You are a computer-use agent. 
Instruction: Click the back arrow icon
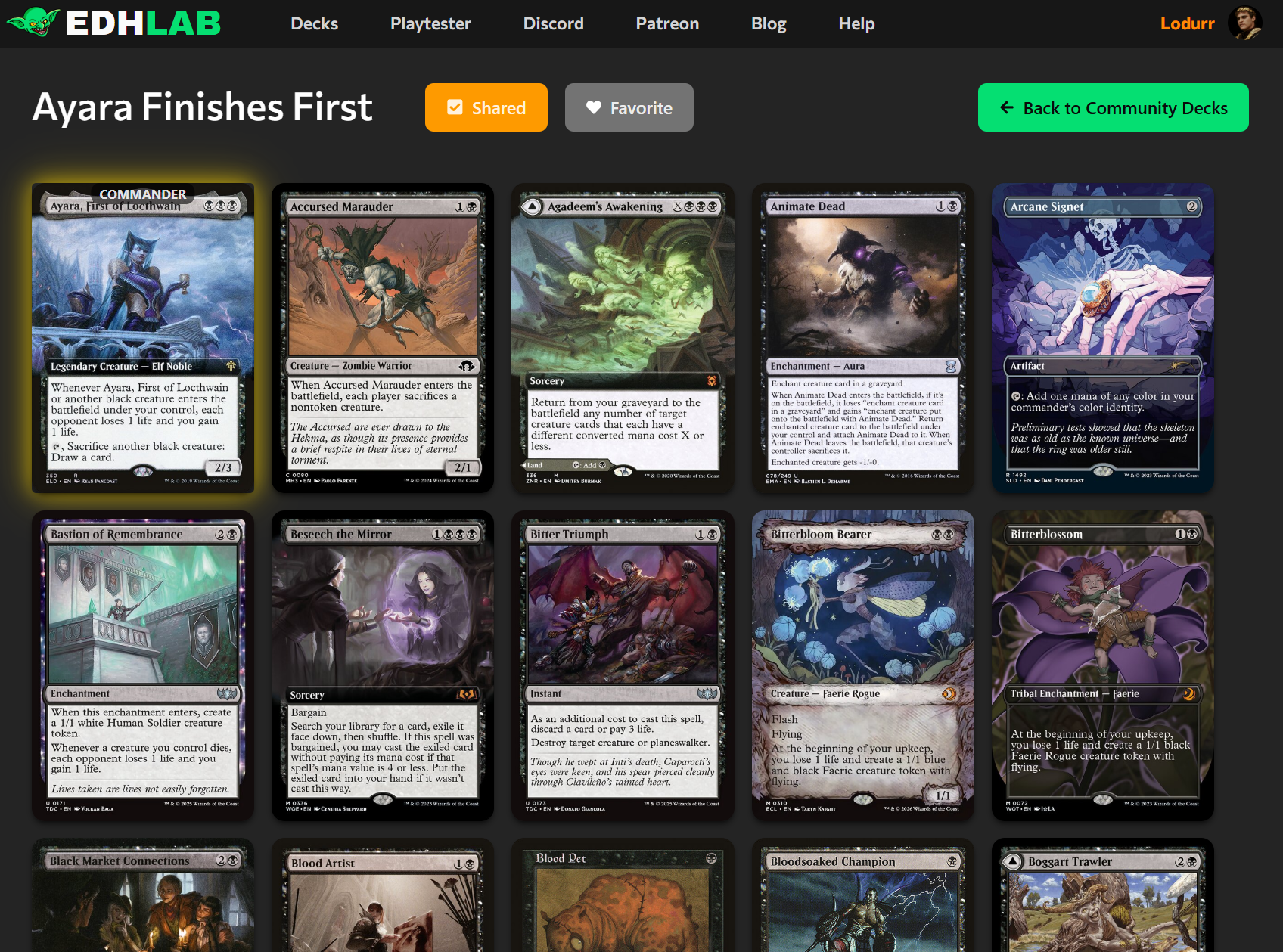1007,107
